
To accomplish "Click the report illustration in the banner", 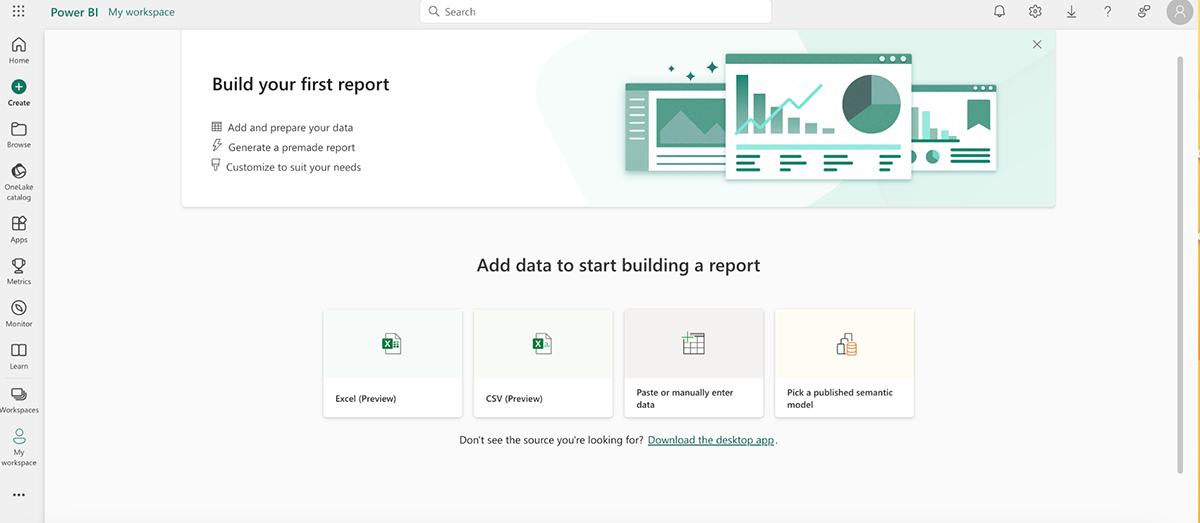I will click(x=809, y=117).
